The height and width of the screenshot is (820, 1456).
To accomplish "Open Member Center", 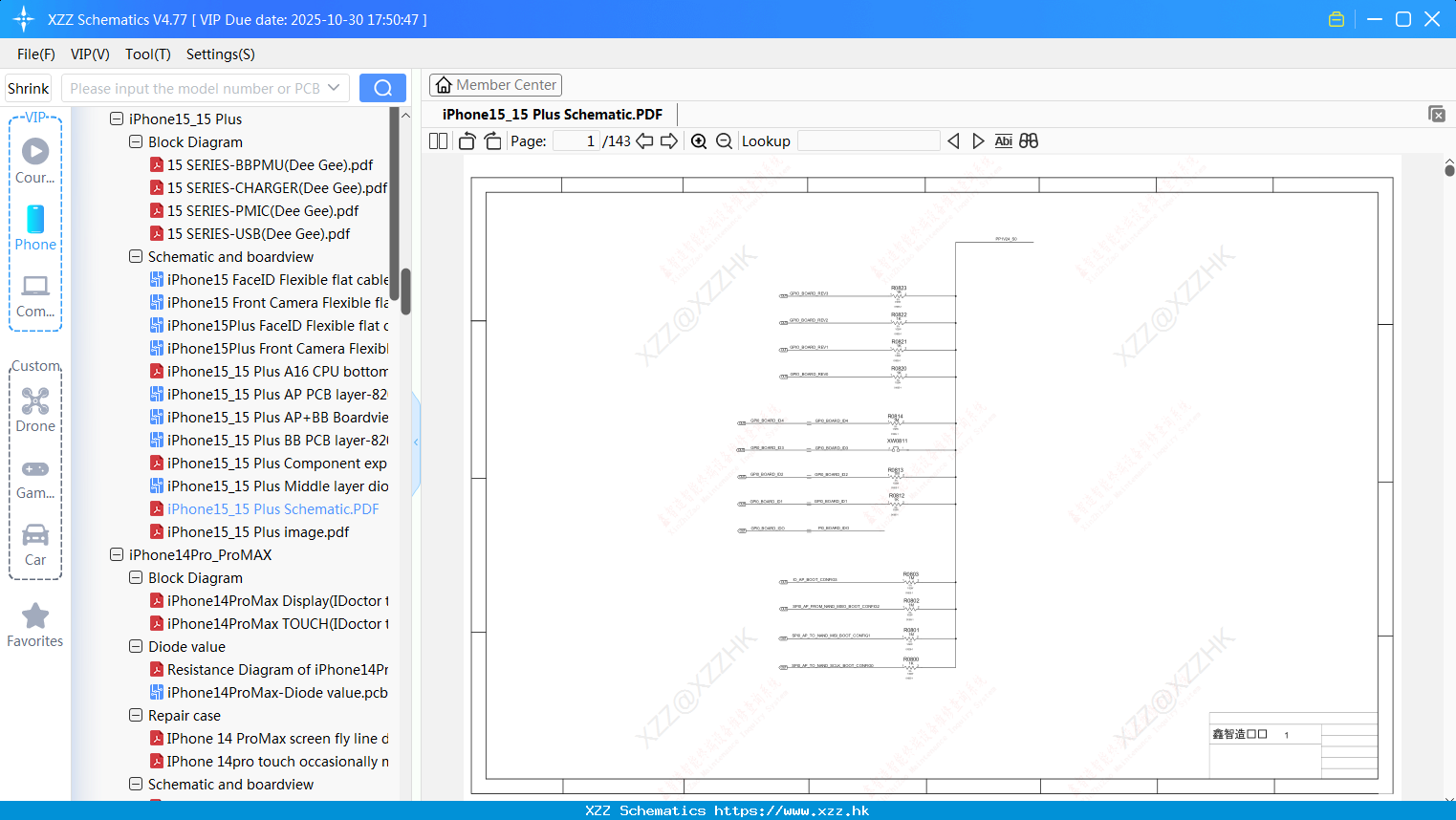I will [495, 85].
